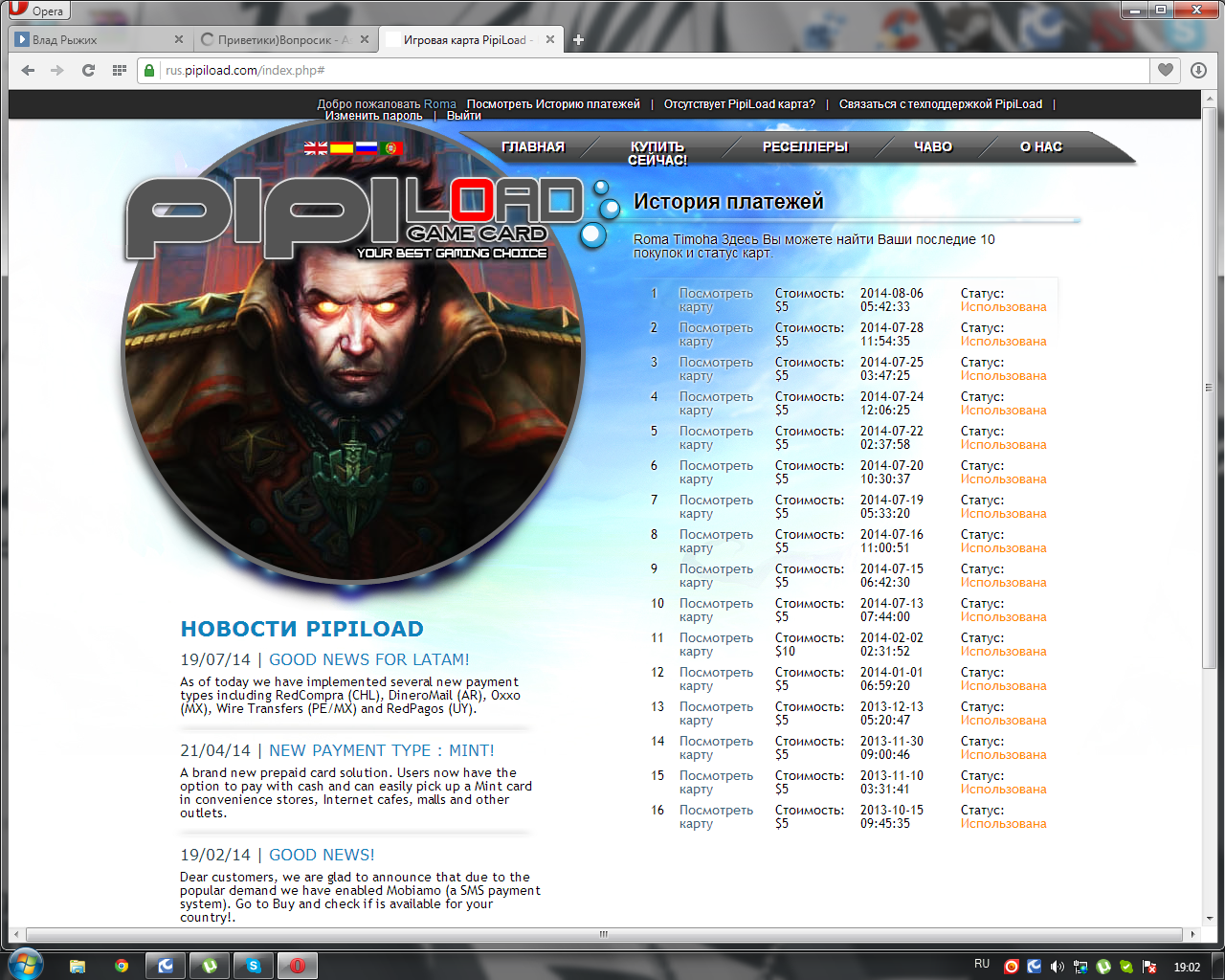The height and width of the screenshot is (980, 1225).
Task: Go forward using the browser forward arrow
Action: click(57, 70)
